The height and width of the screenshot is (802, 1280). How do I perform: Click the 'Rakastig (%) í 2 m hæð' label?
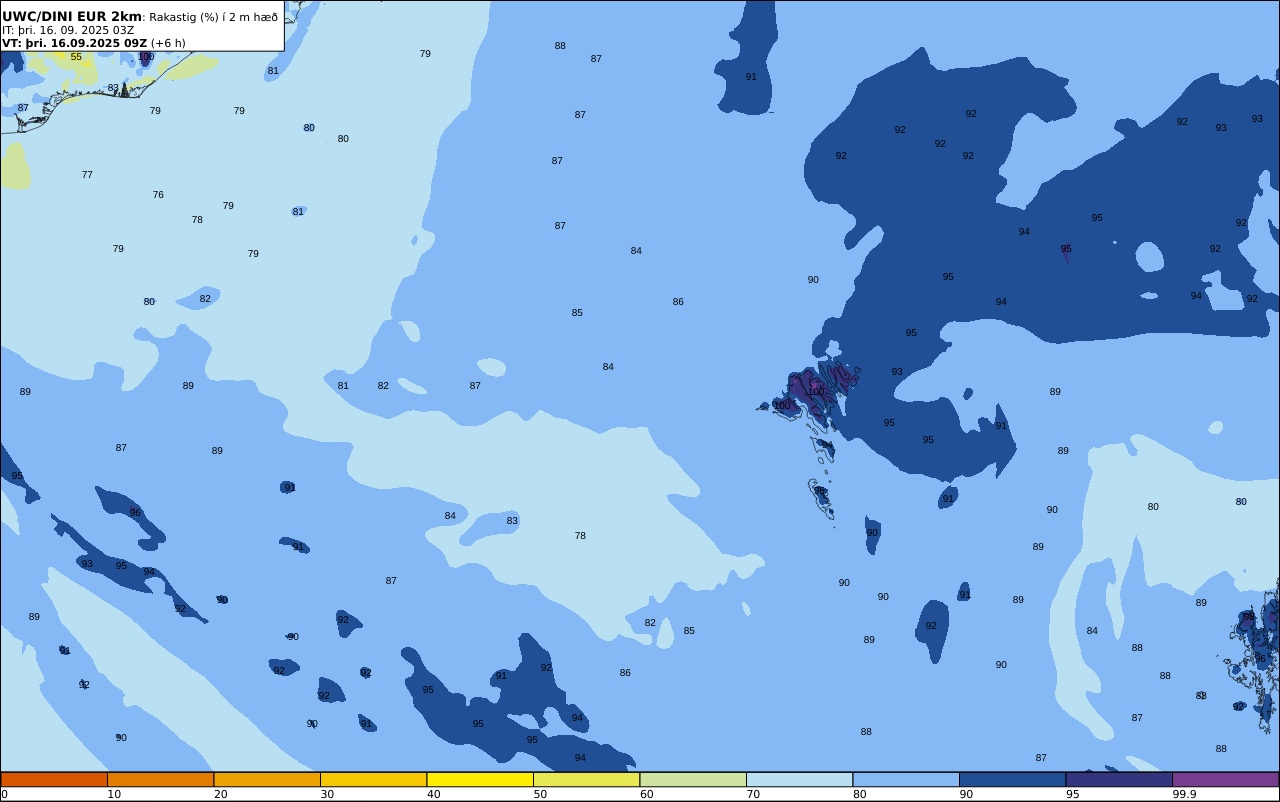pos(214,17)
